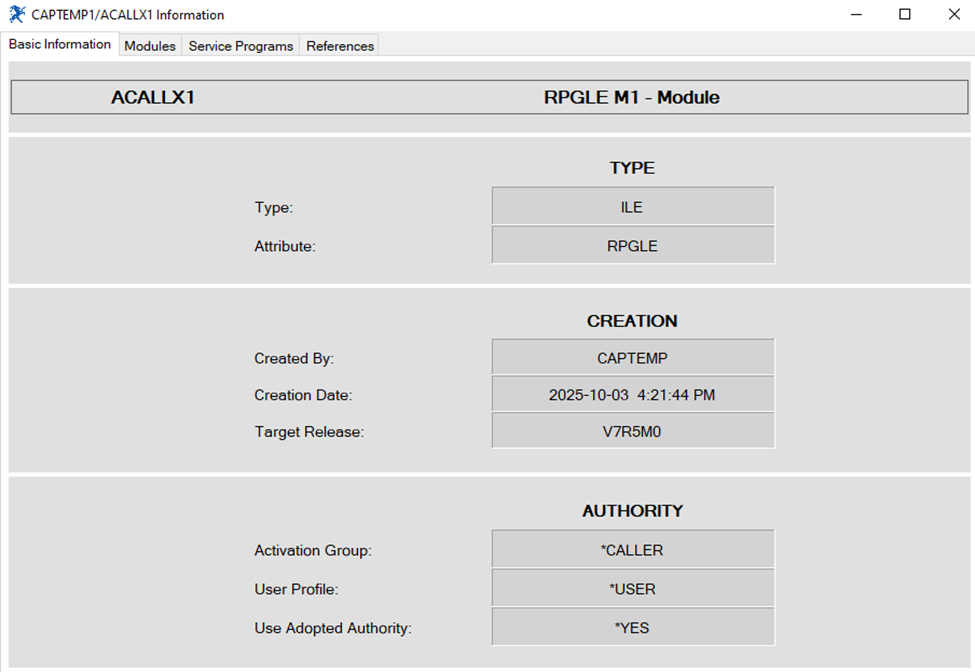
Task: Maximize the Information window
Action: pos(905,15)
